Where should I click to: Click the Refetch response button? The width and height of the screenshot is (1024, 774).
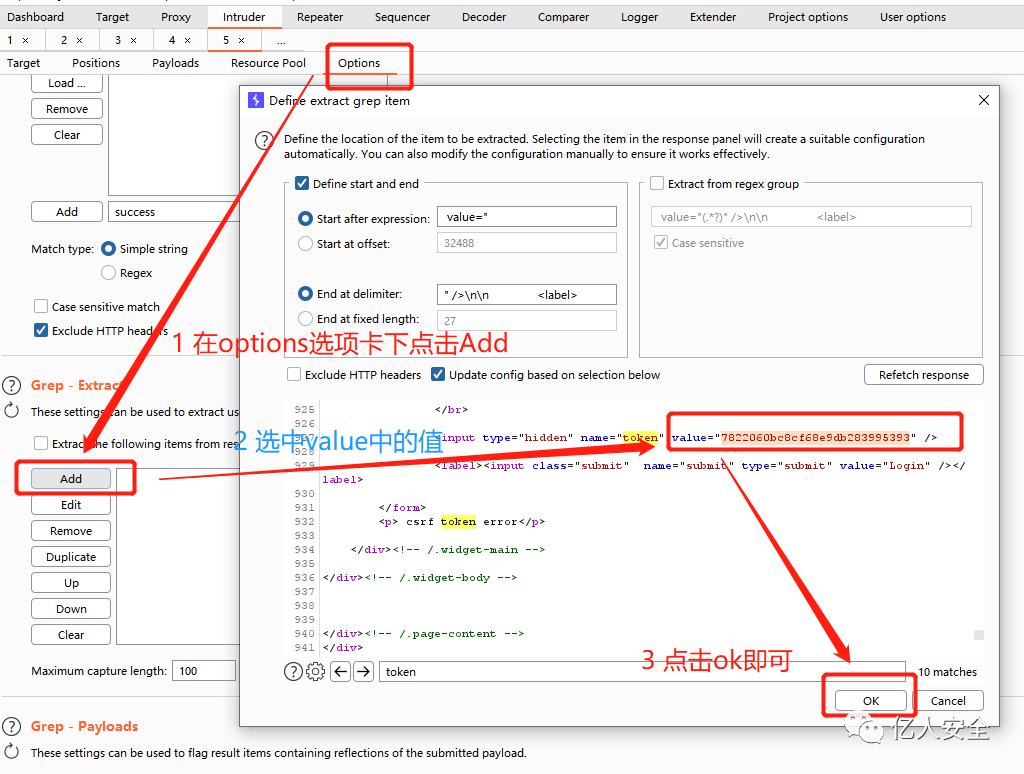[923, 375]
